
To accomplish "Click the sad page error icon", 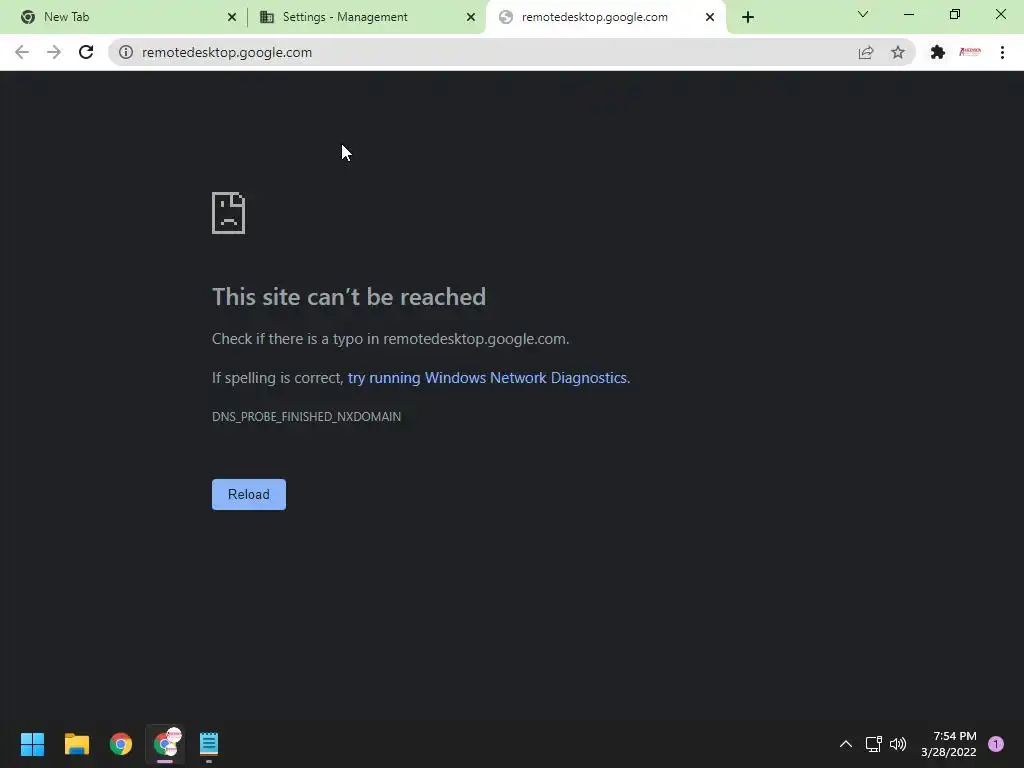I will [x=229, y=213].
